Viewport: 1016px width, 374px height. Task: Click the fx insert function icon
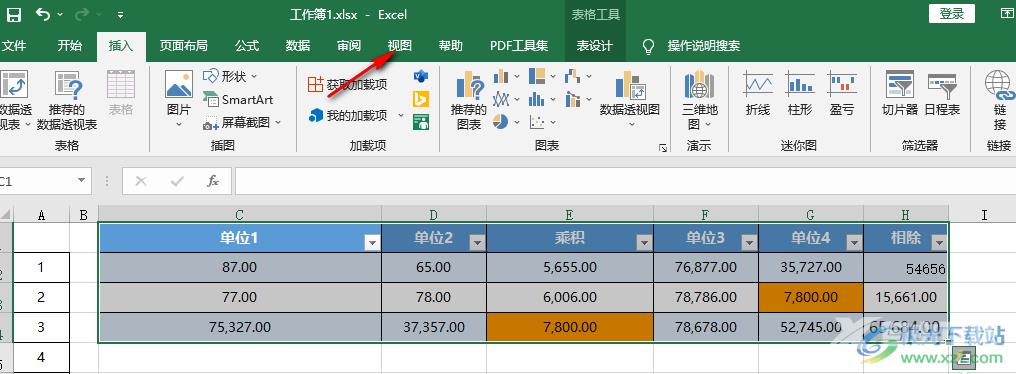pos(213,181)
